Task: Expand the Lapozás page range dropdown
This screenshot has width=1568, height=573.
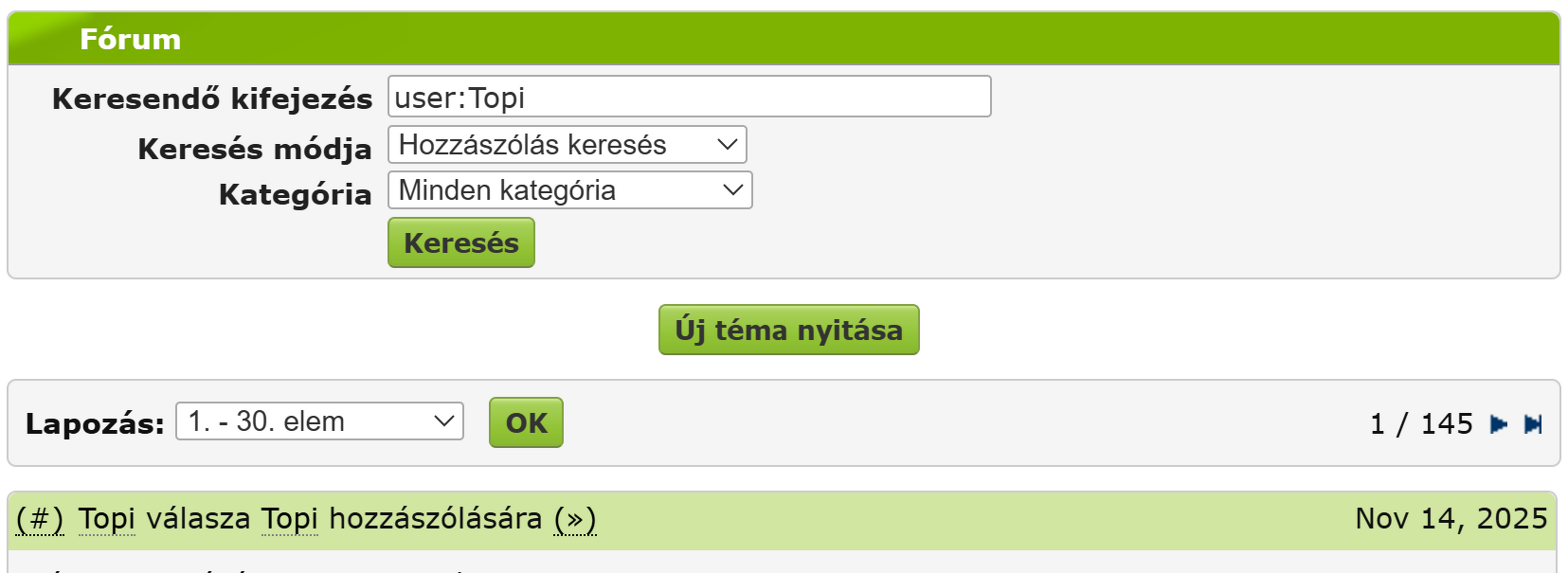Action: tap(319, 421)
